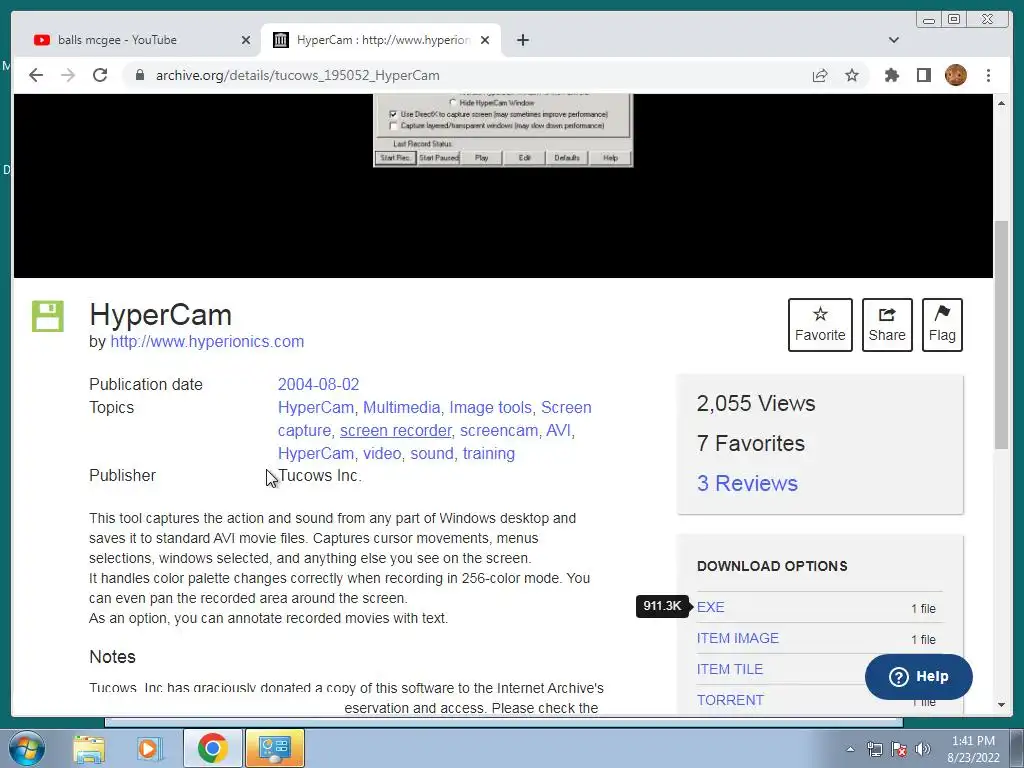Close the HyperCam tab
This screenshot has height=768, width=1024.
click(485, 40)
